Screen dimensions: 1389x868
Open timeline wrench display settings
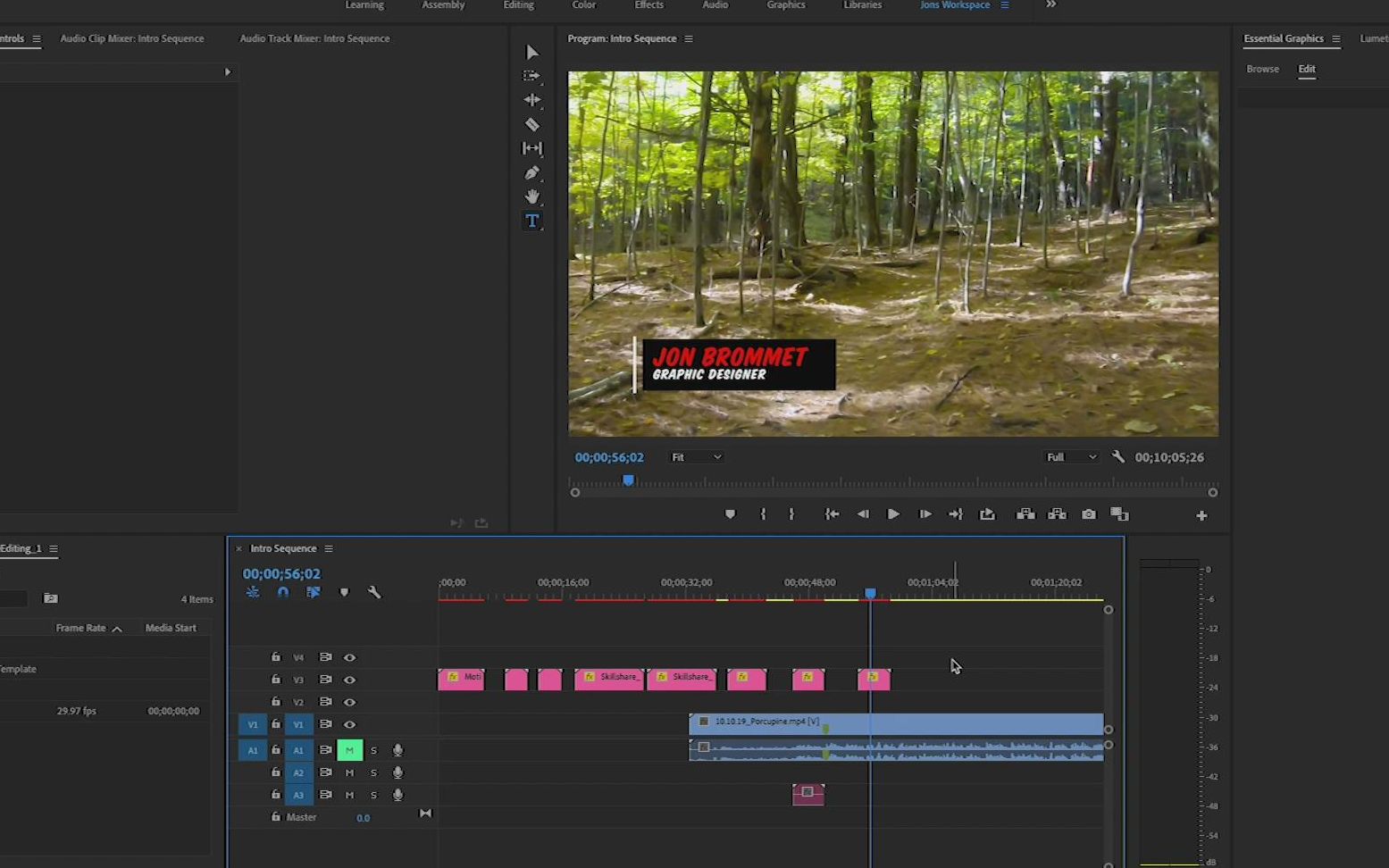click(374, 592)
